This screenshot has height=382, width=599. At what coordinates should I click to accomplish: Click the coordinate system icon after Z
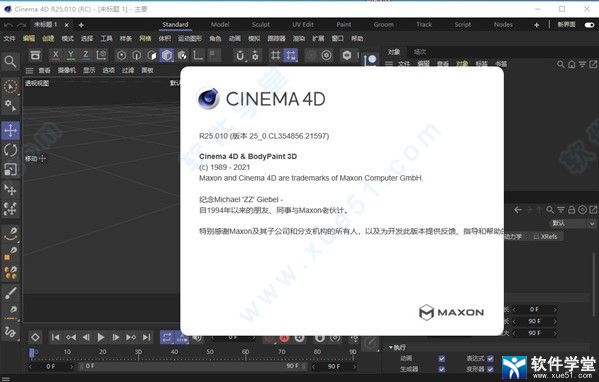click(x=101, y=55)
